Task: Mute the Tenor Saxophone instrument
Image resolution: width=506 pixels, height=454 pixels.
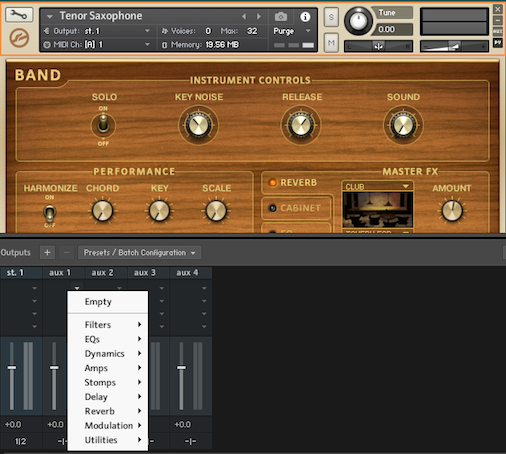Action: tap(331, 43)
